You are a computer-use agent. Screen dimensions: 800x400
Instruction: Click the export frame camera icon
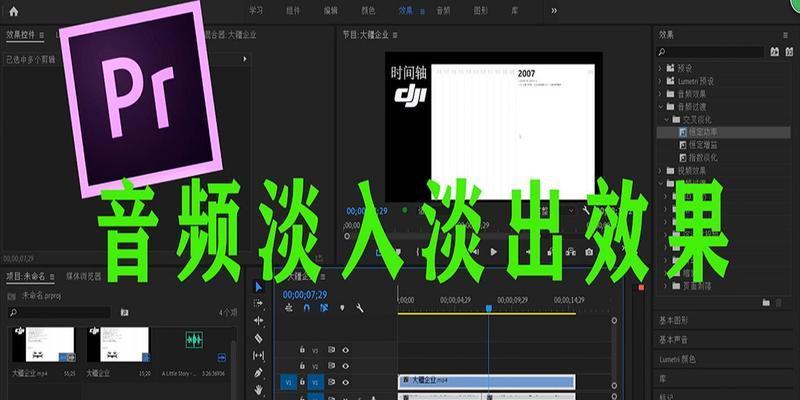(589, 252)
